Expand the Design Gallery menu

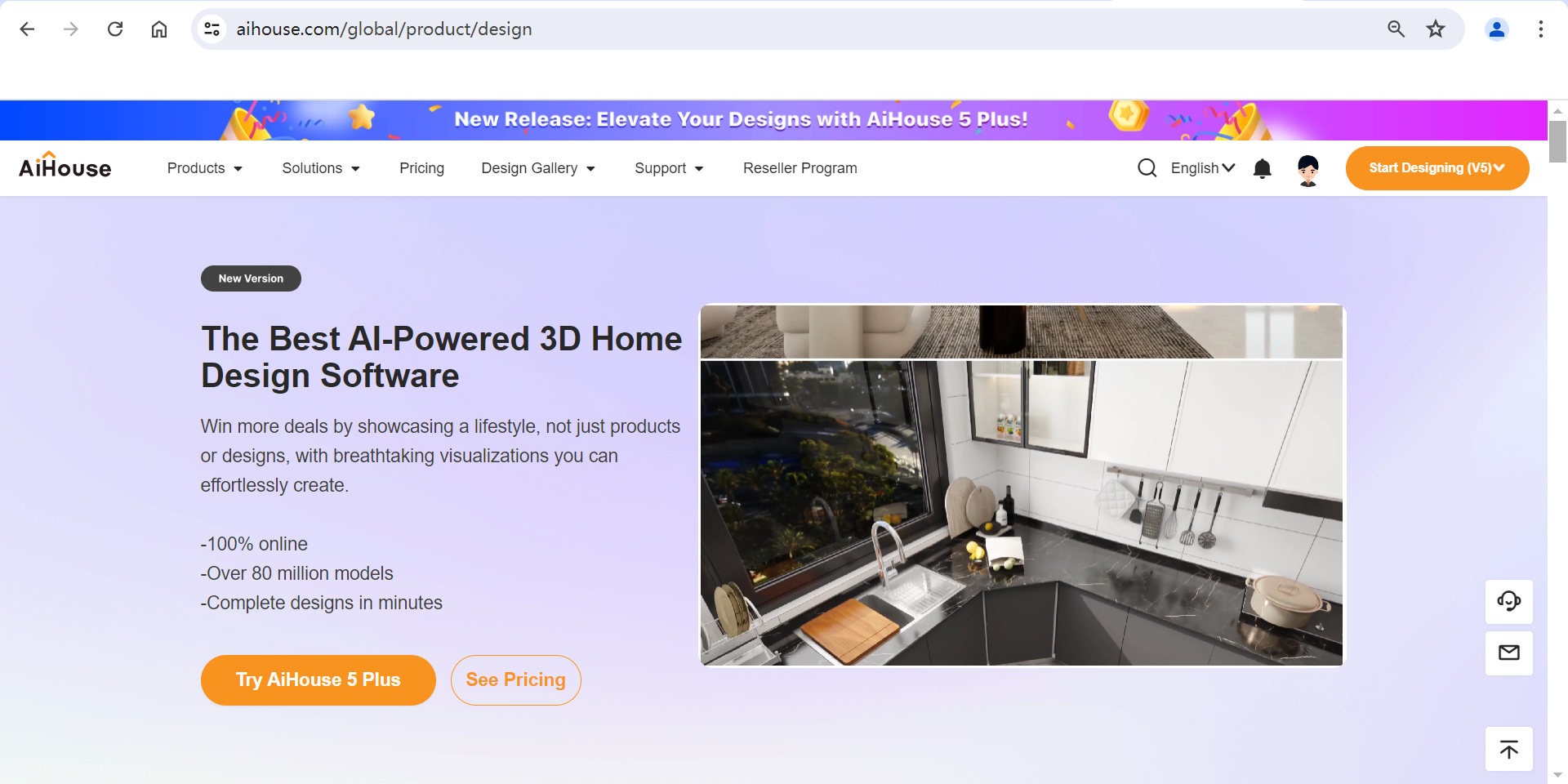pos(538,168)
